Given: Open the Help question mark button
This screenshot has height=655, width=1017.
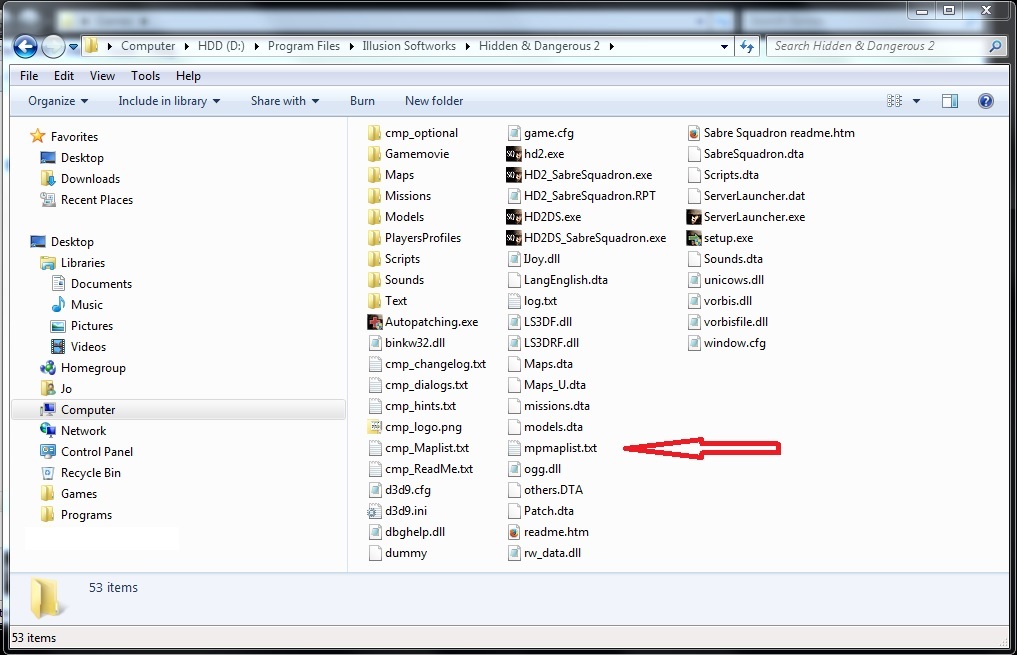Looking at the screenshot, I should pos(985,101).
